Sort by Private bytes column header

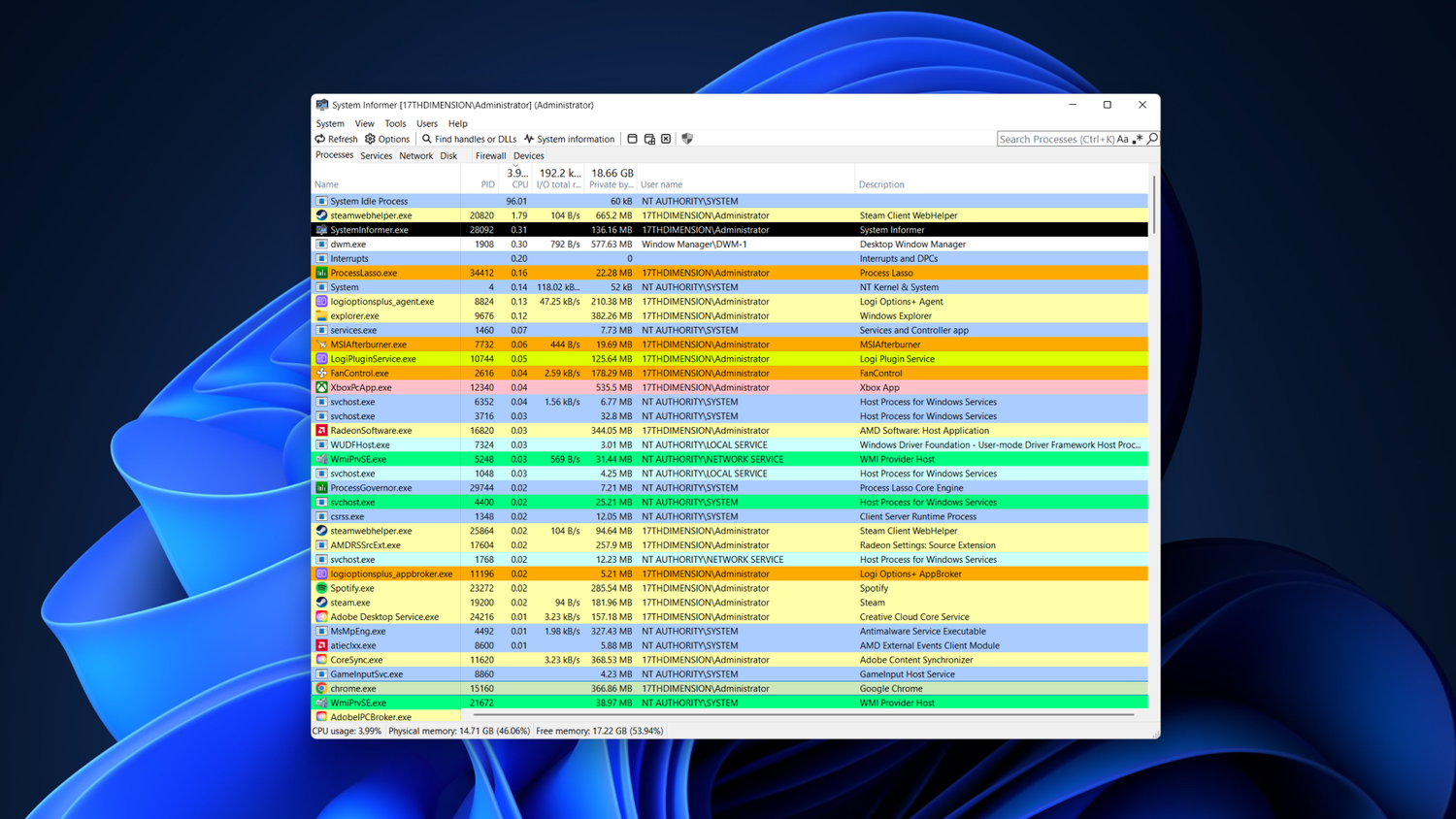coord(611,179)
